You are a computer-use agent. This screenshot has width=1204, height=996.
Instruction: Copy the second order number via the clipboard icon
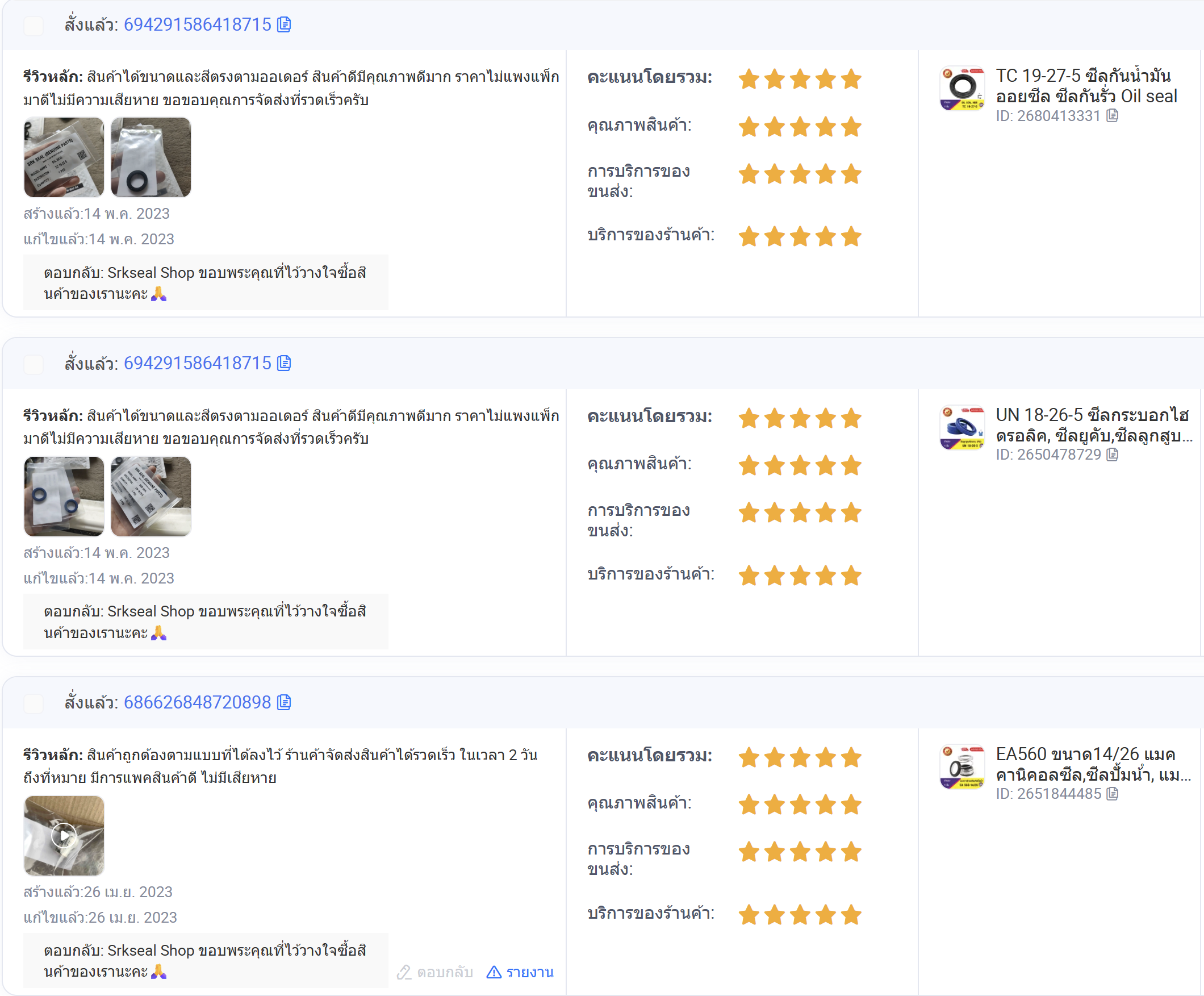click(x=284, y=363)
